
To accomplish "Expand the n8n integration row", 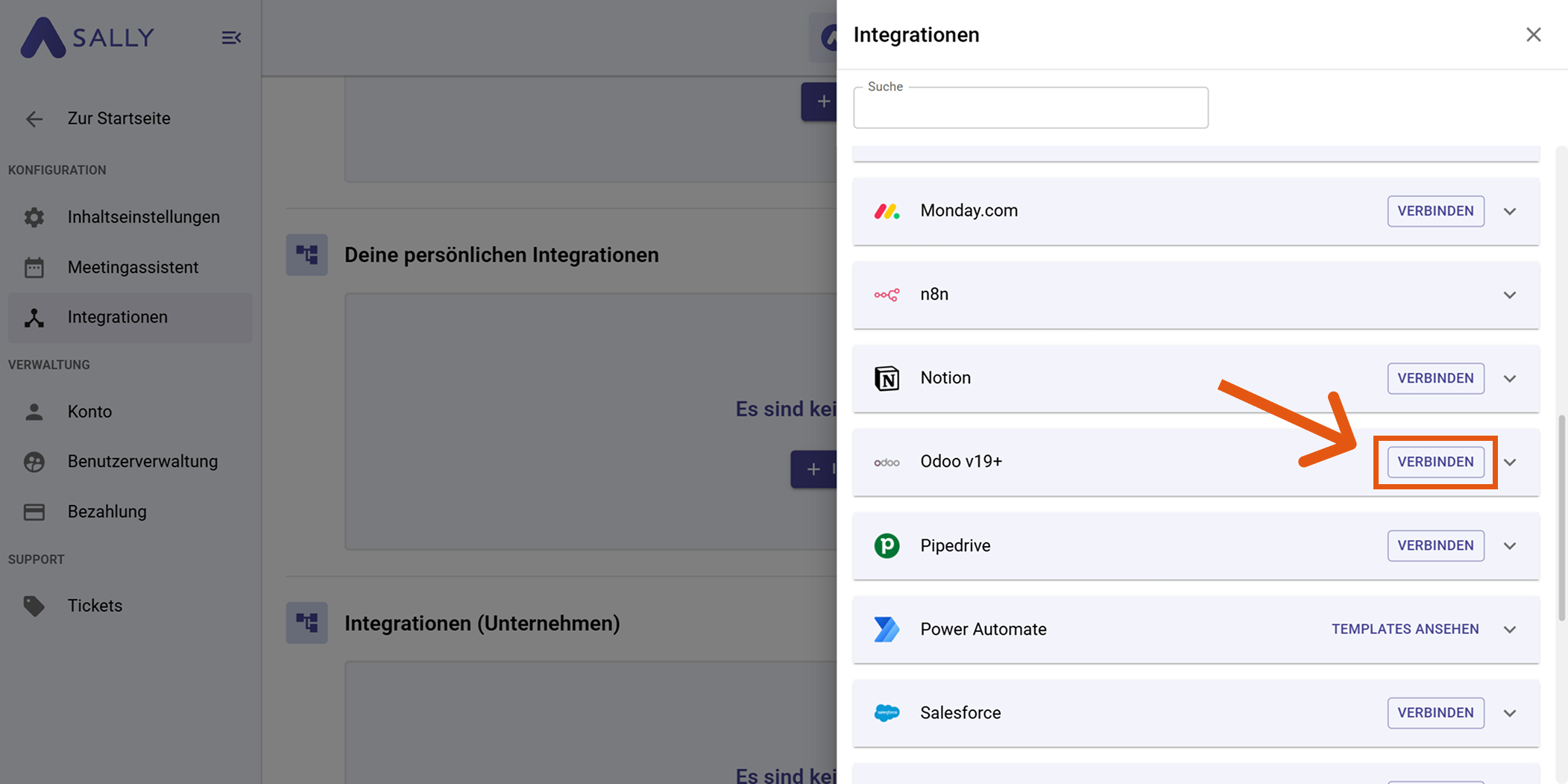I will tap(1510, 295).
